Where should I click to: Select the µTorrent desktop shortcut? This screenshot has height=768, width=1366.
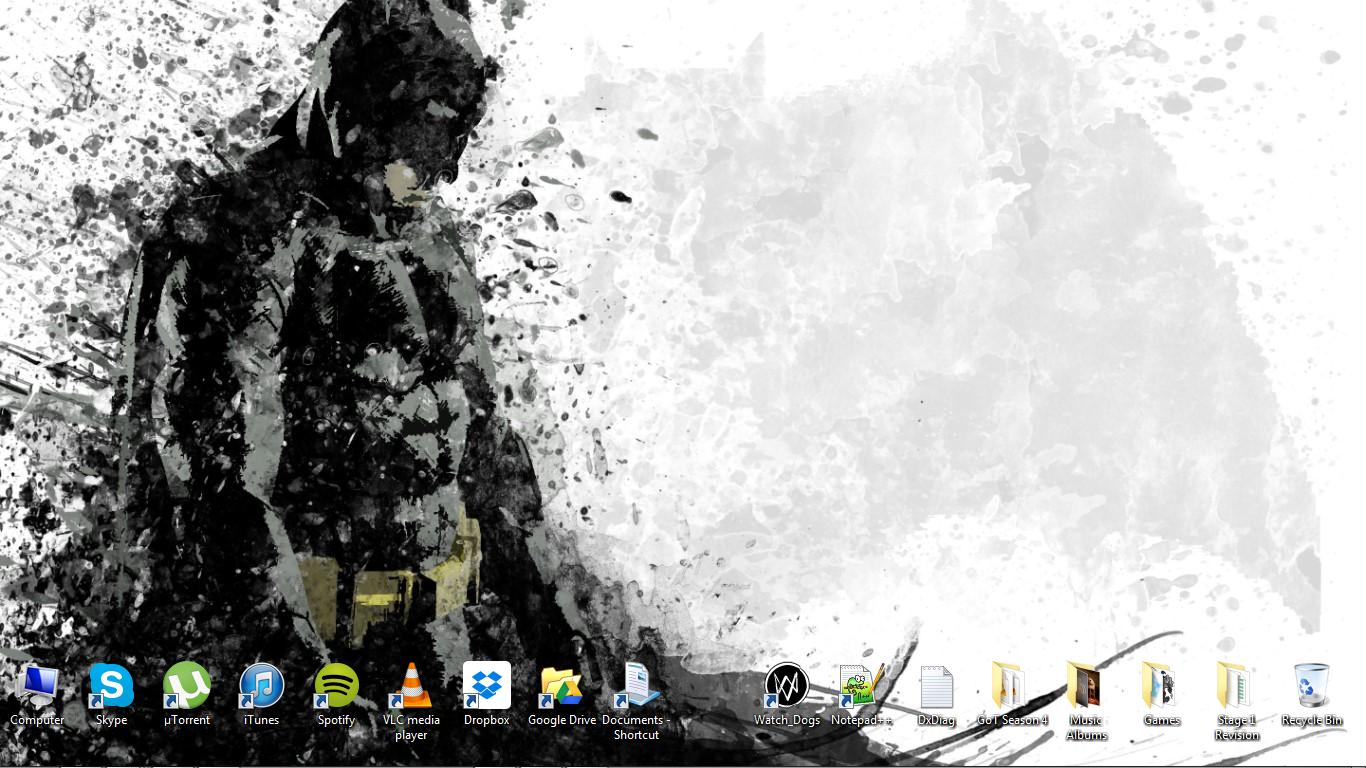[186, 686]
